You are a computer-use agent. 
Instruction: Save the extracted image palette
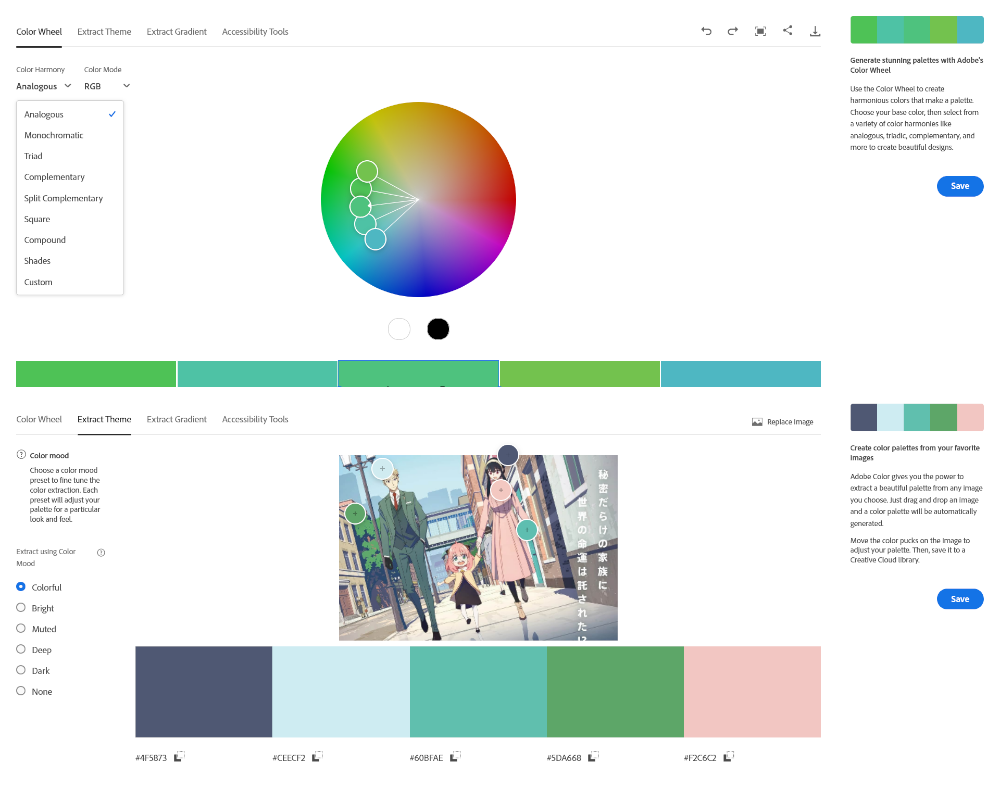960,599
